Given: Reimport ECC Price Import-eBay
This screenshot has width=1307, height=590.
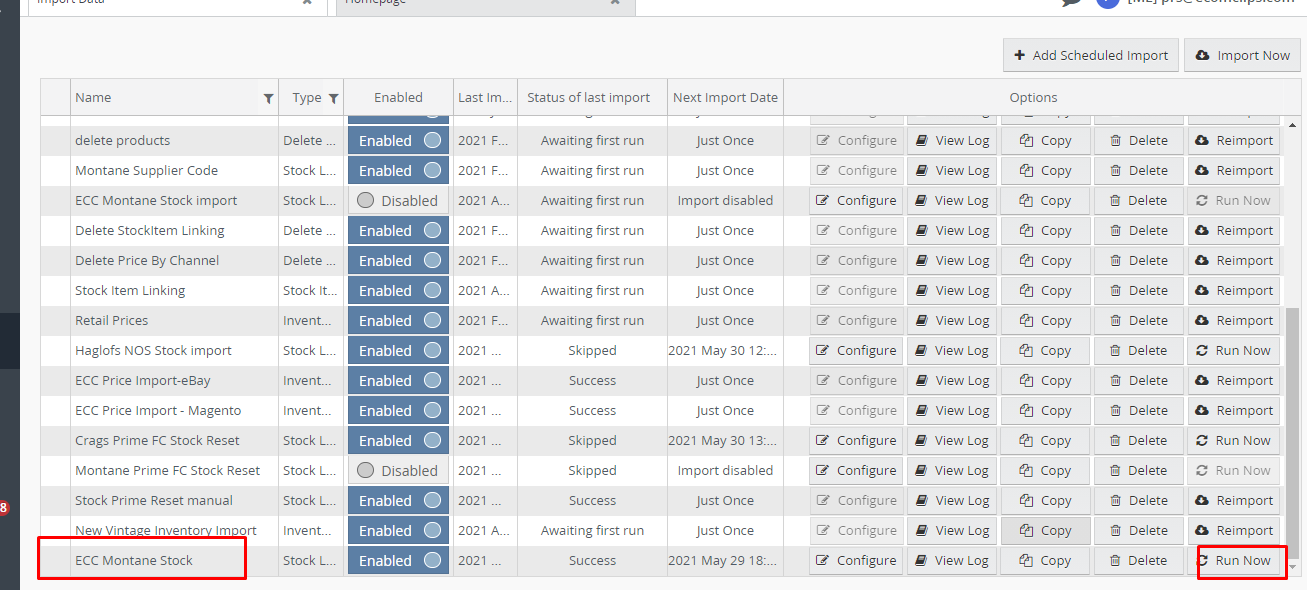Looking at the screenshot, I should coord(1233,381).
